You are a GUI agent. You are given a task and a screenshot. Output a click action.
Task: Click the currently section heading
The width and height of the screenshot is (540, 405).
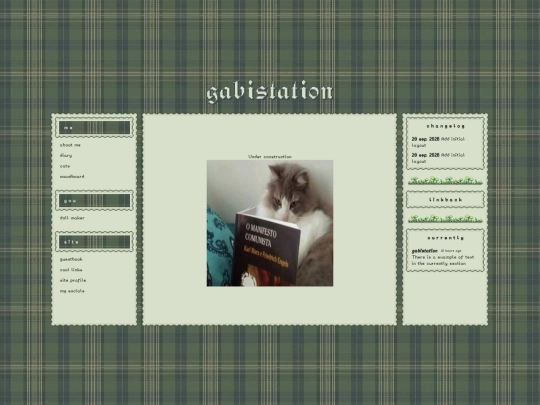click(x=446, y=238)
